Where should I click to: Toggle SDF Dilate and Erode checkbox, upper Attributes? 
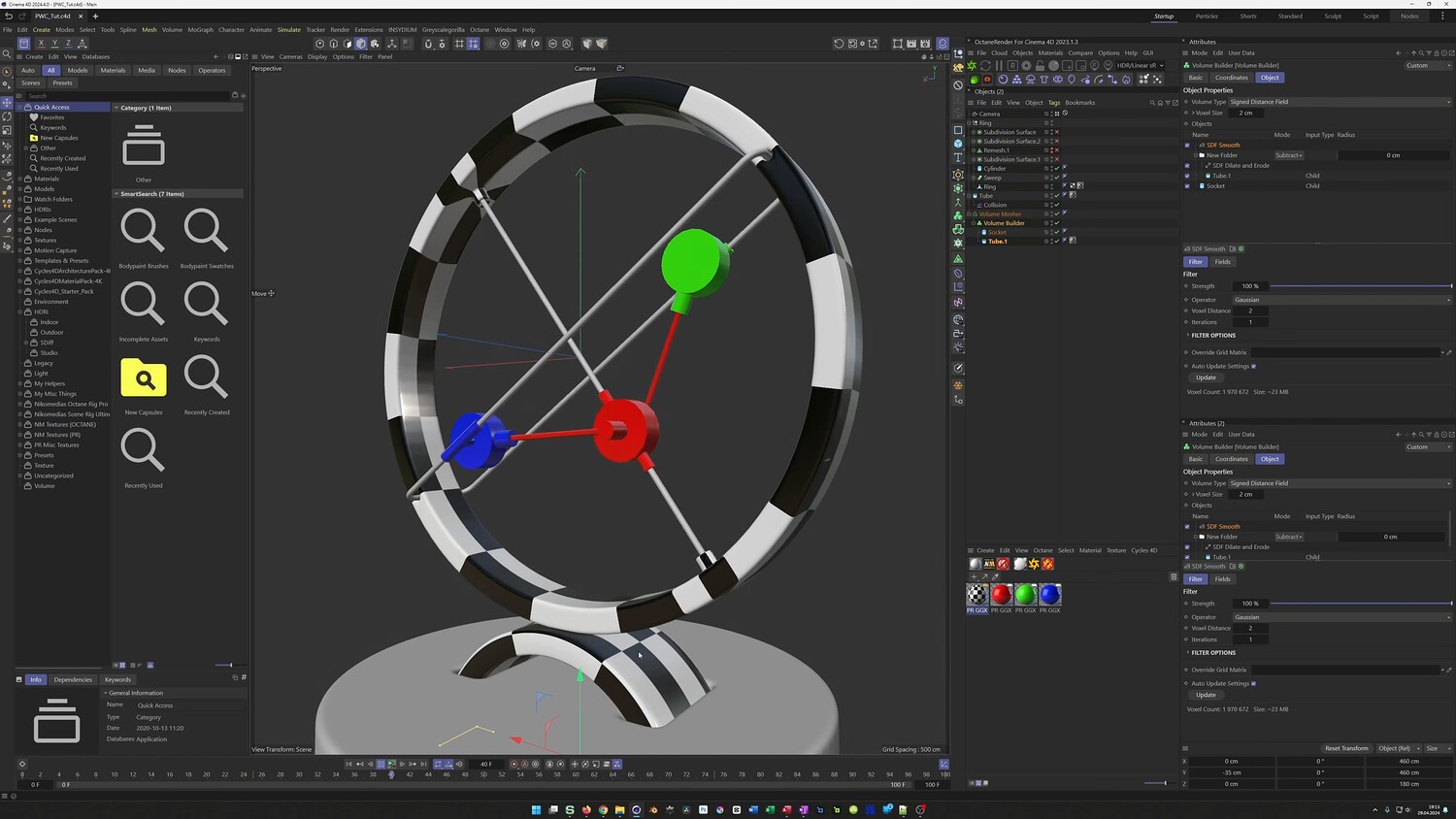coord(1187,165)
